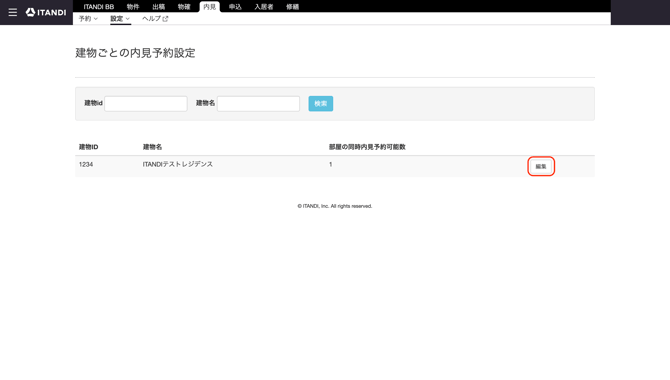Switch to the 入居者 tab

264,7
